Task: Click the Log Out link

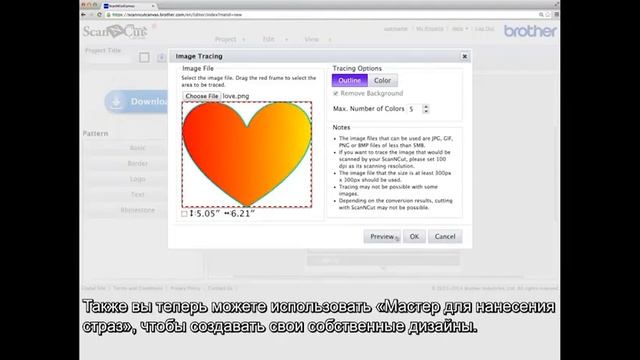Action: point(484,29)
